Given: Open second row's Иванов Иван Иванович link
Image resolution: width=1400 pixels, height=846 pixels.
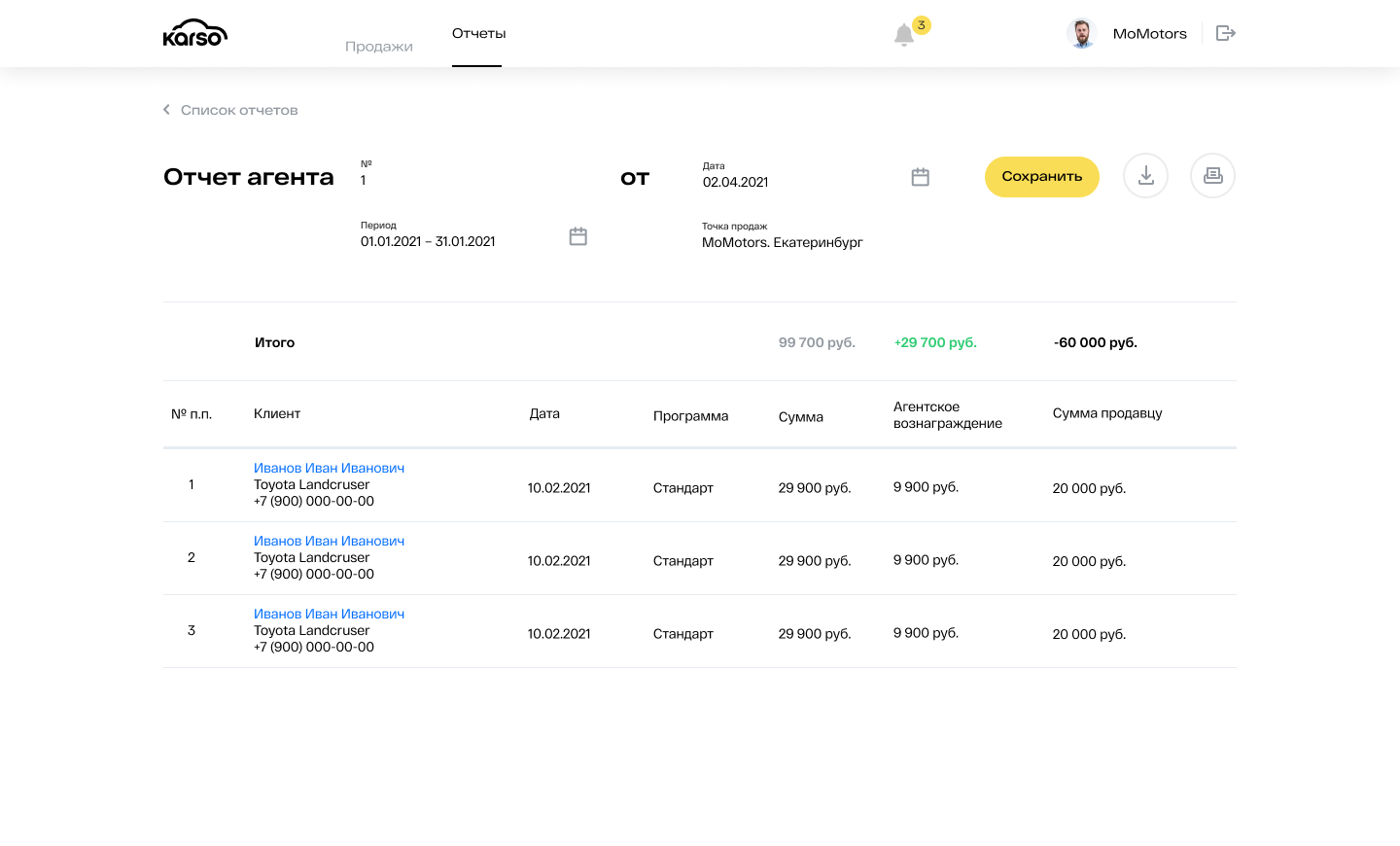Looking at the screenshot, I should pos(329,541).
